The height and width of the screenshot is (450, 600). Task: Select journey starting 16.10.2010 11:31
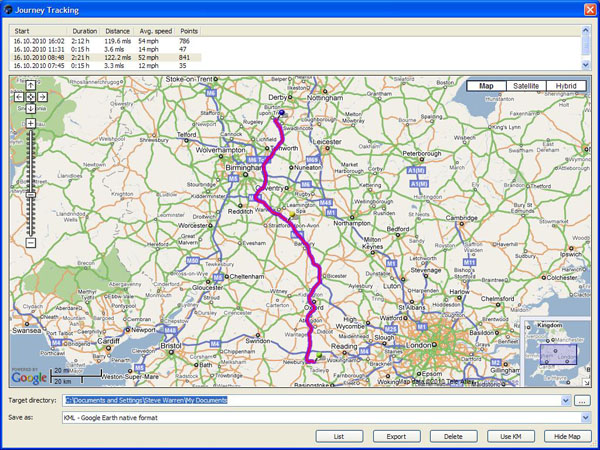tap(106, 49)
